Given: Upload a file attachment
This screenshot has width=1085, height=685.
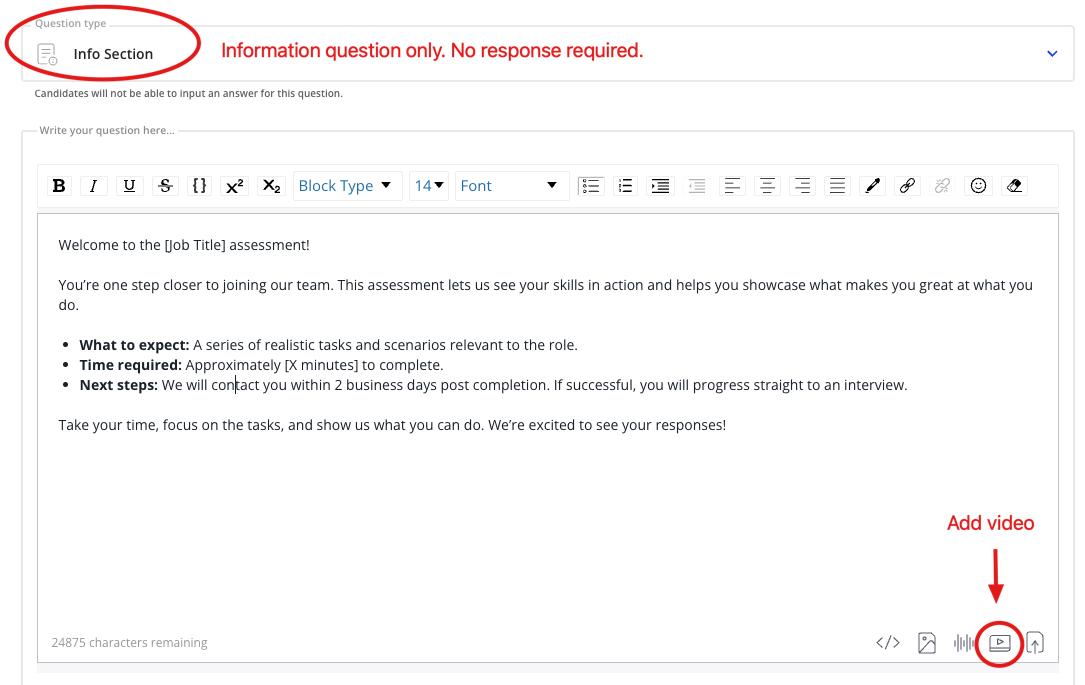Looking at the screenshot, I should (1035, 643).
